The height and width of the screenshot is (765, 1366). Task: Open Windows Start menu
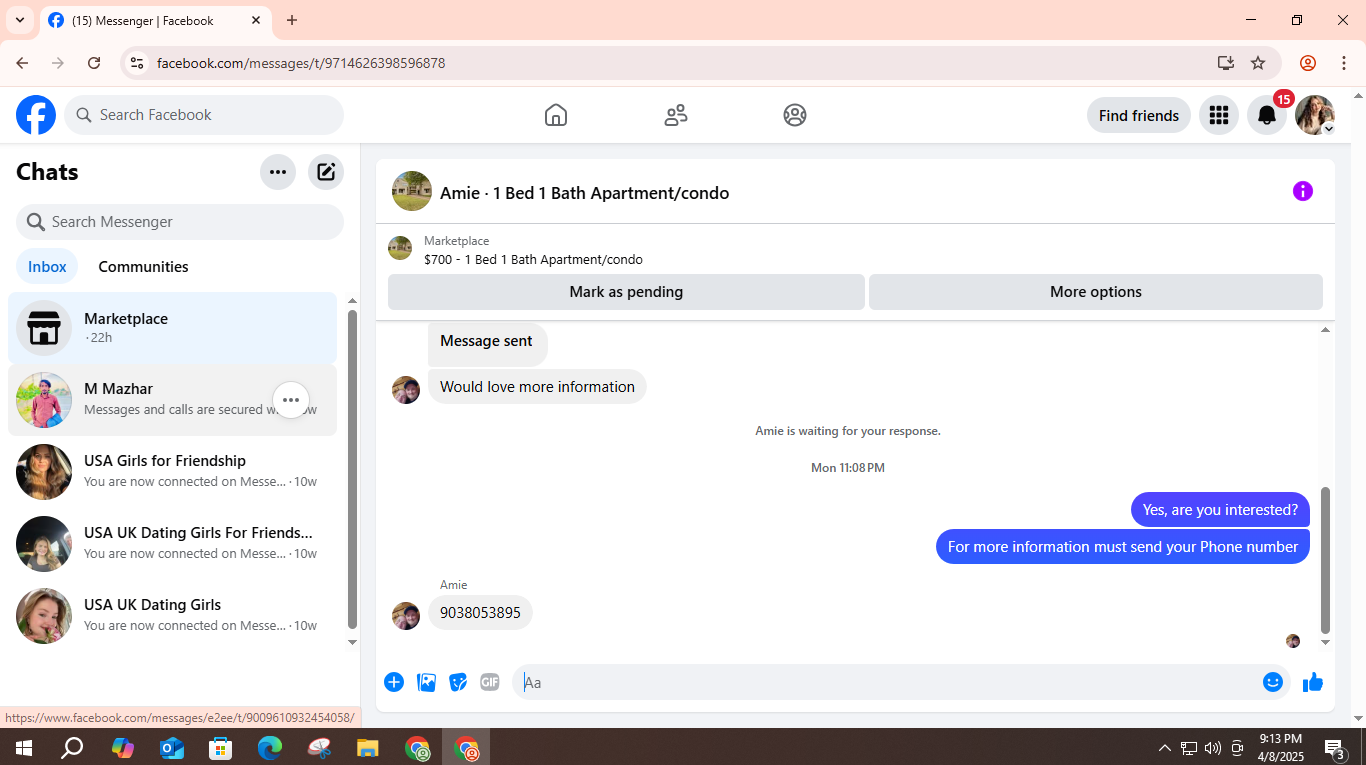23,748
